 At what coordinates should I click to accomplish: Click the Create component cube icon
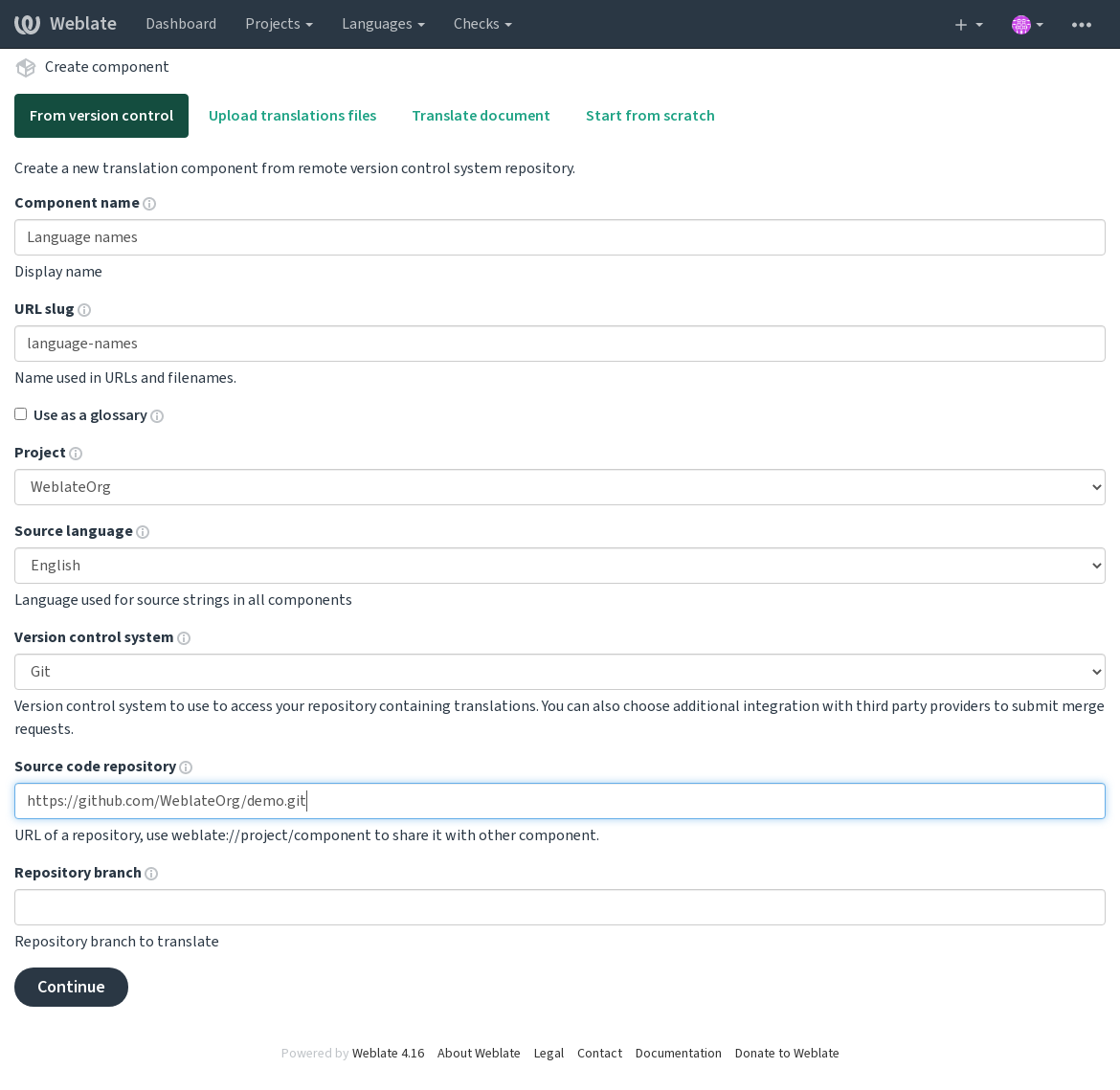click(x=26, y=67)
